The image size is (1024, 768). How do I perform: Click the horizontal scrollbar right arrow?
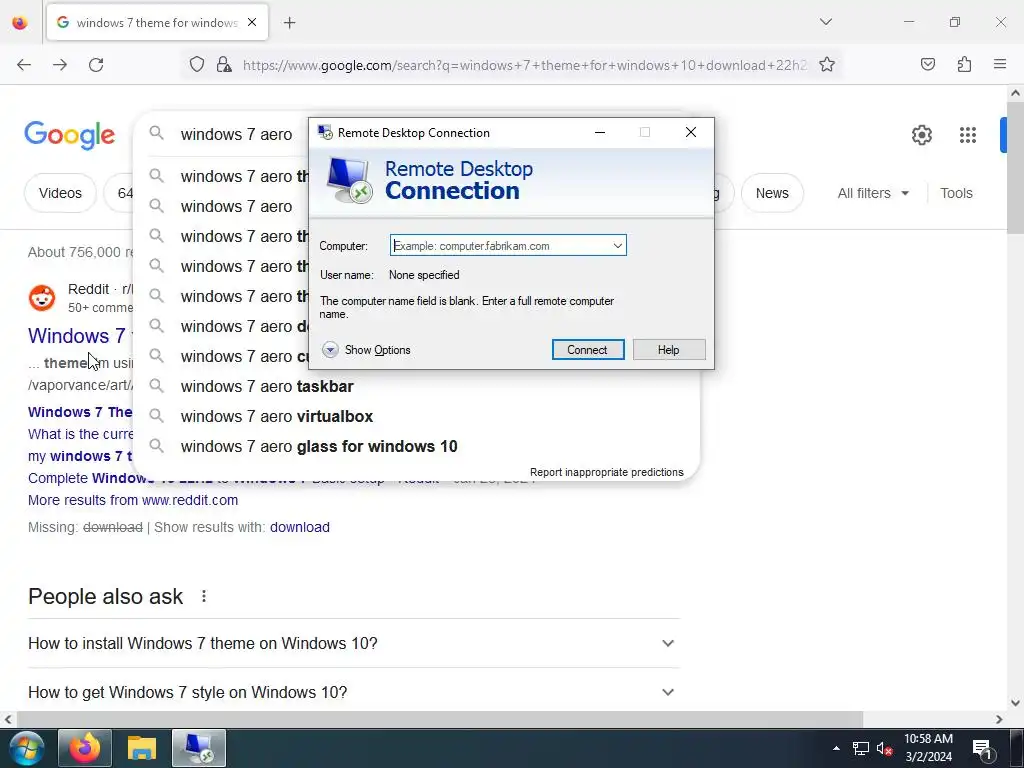pos(999,720)
